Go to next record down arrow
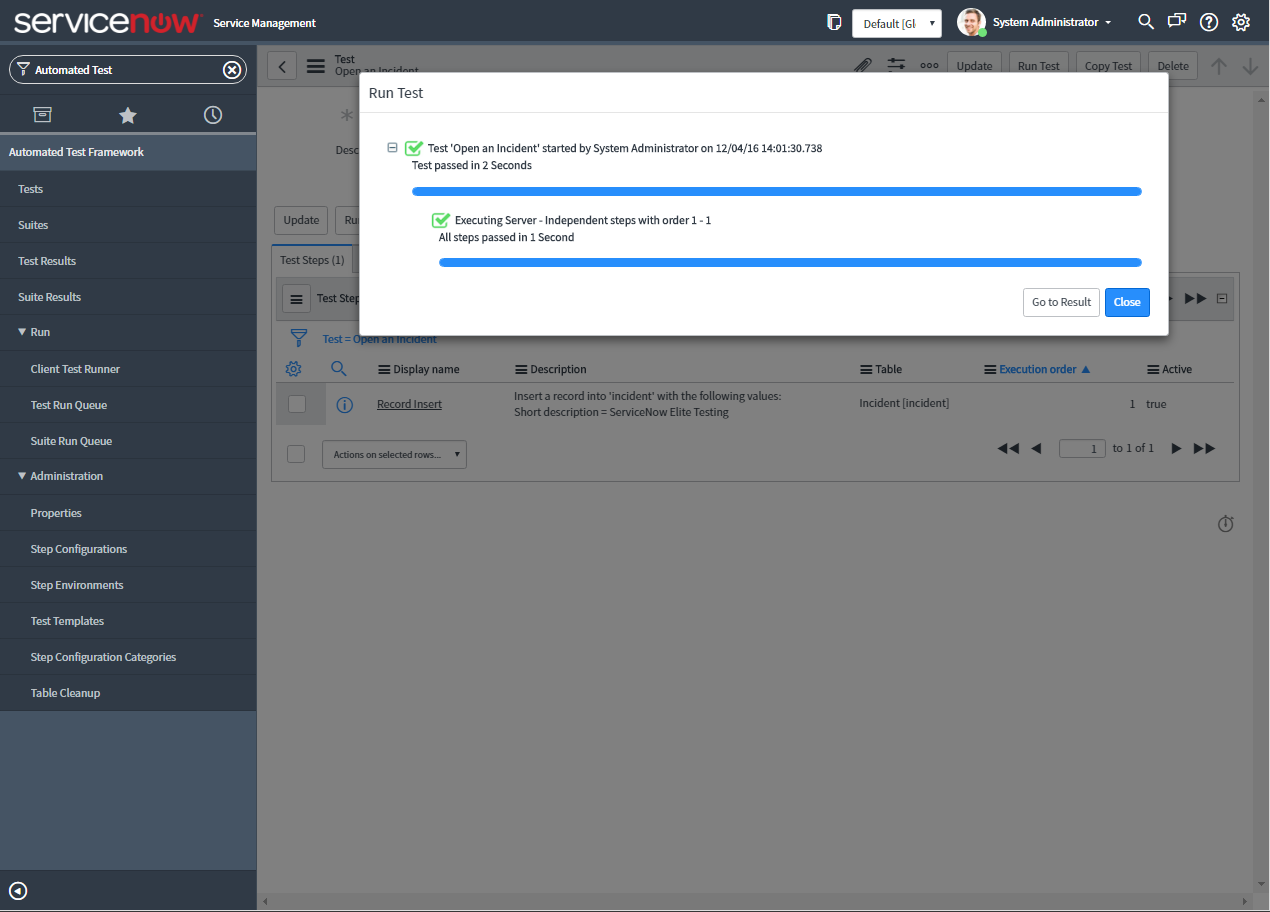Image resolution: width=1270 pixels, height=912 pixels. coord(1250,66)
